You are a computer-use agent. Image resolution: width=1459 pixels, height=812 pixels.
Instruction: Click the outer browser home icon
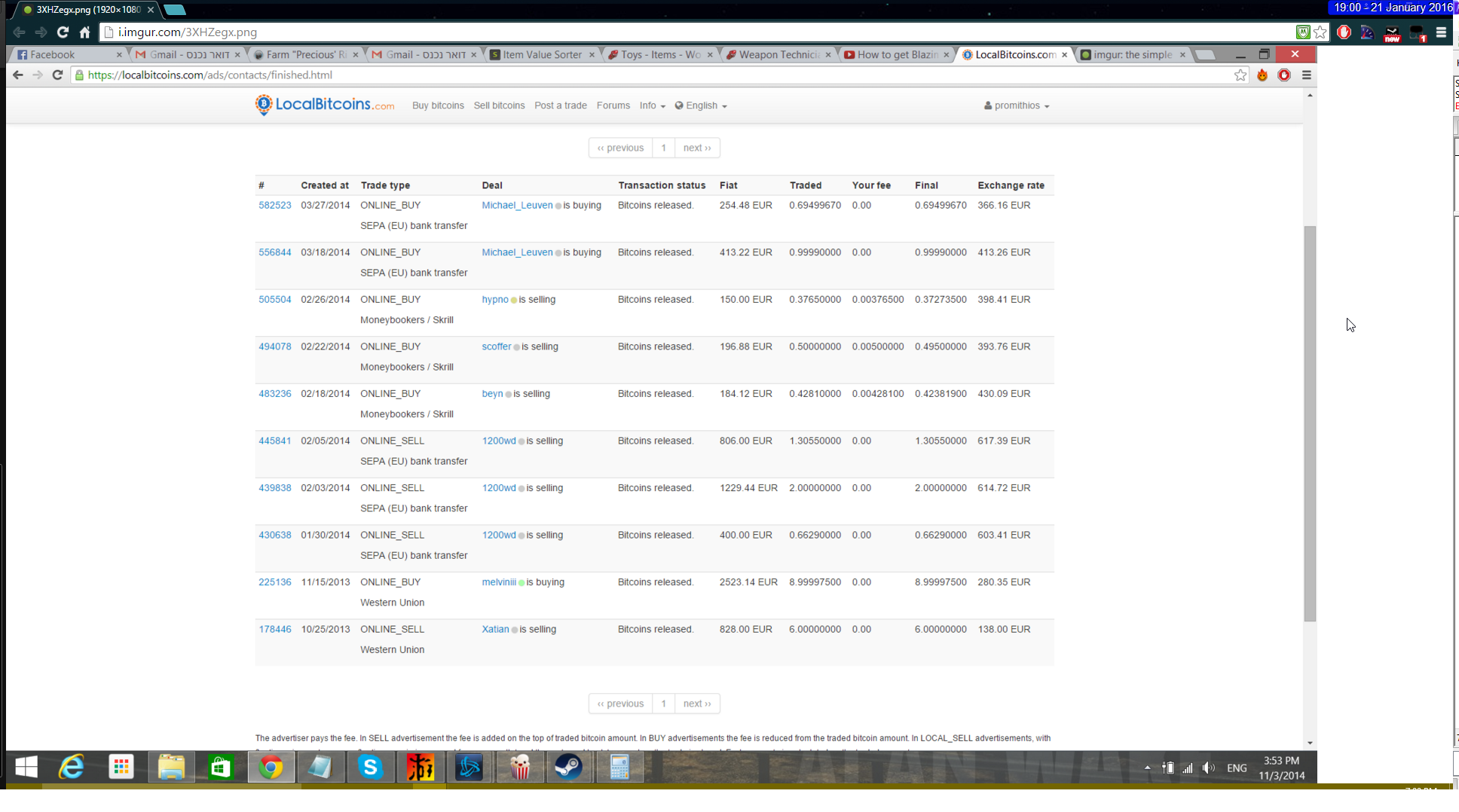point(84,32)
